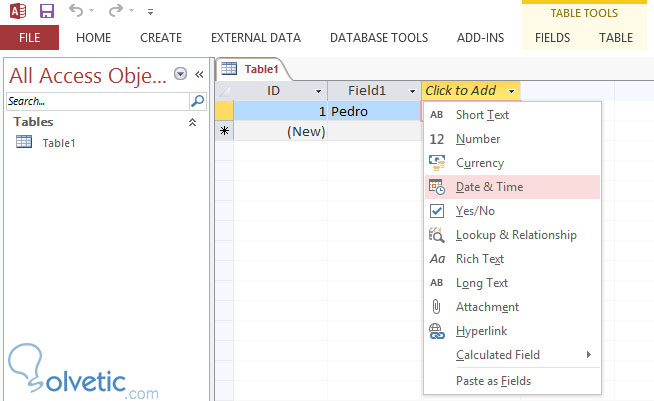
Task: Collapse the Tables group
Action: coord(192,122)
